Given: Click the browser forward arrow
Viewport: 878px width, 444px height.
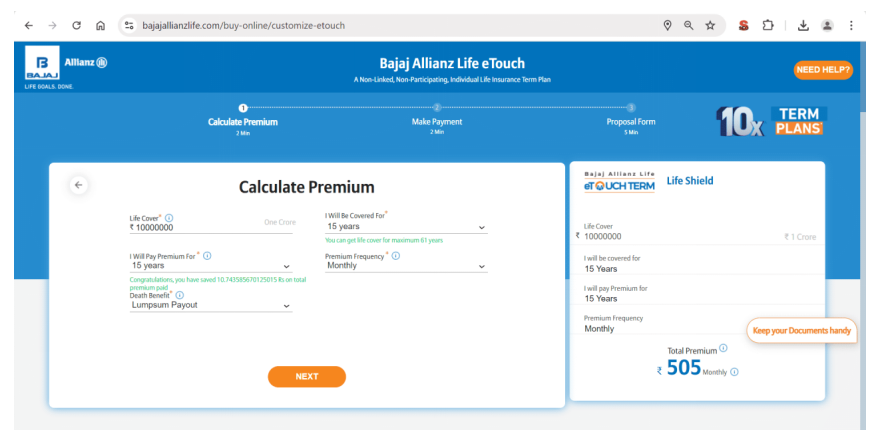Looking at the screenshot, I should click(x=53, y=25).
